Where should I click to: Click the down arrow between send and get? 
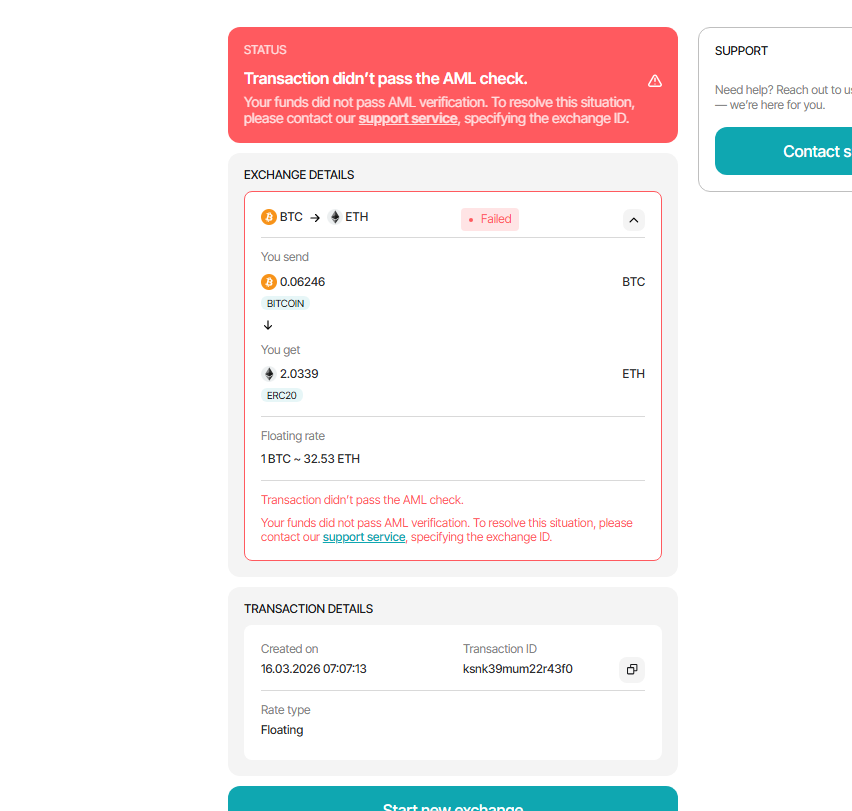pos(268,325)
